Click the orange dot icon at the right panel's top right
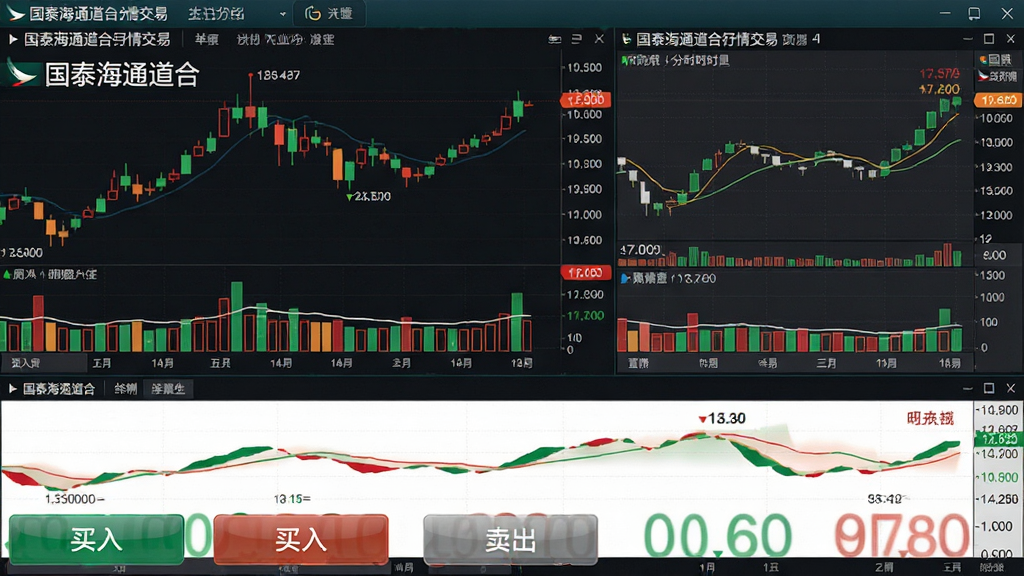Viewport: 1024px width, 576px height. (983, 60)
